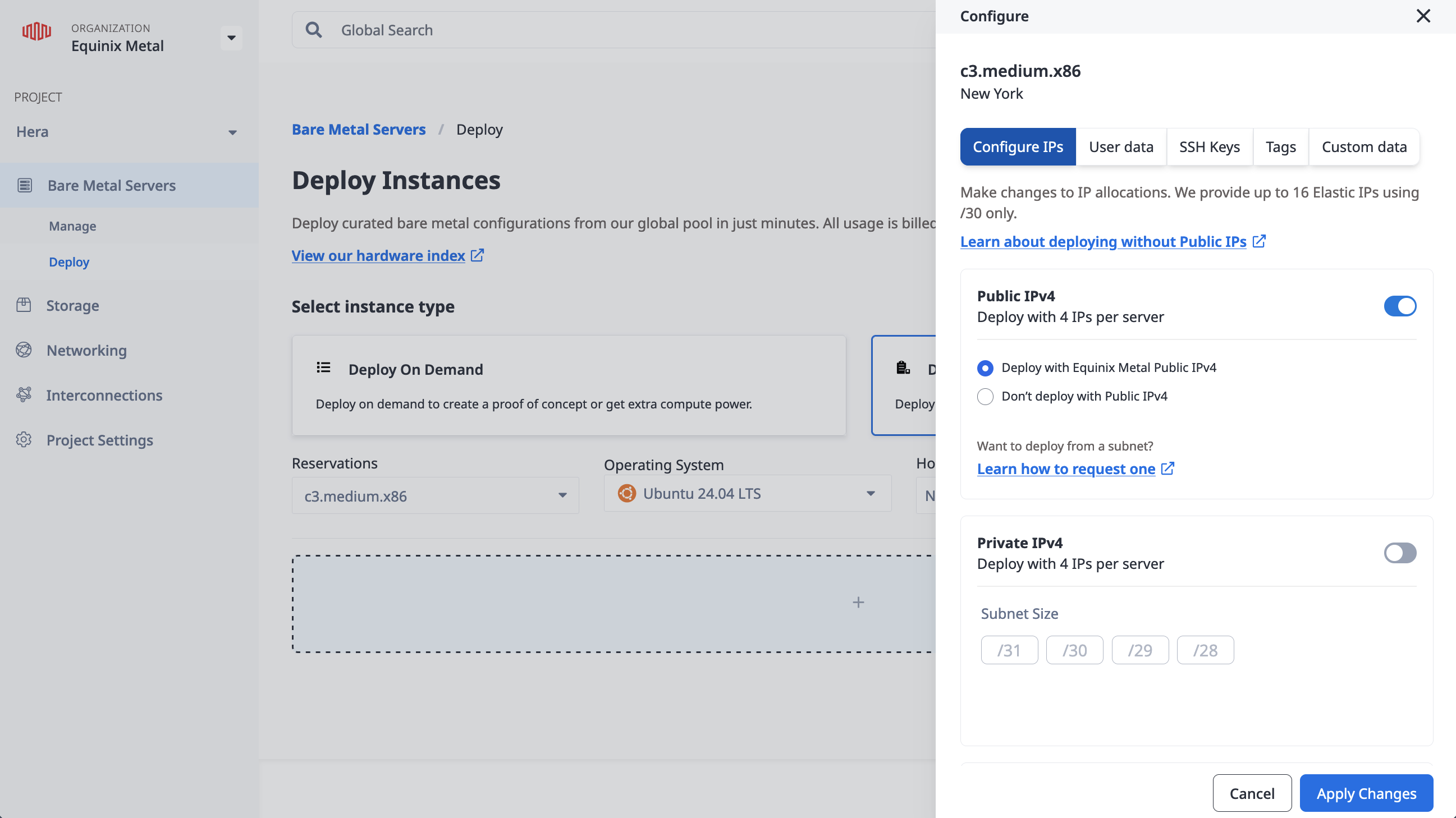This screenshot has height=818, width=1456.
Task: Select Don't deploy with Public IPv4
Action: click(985, 397)
